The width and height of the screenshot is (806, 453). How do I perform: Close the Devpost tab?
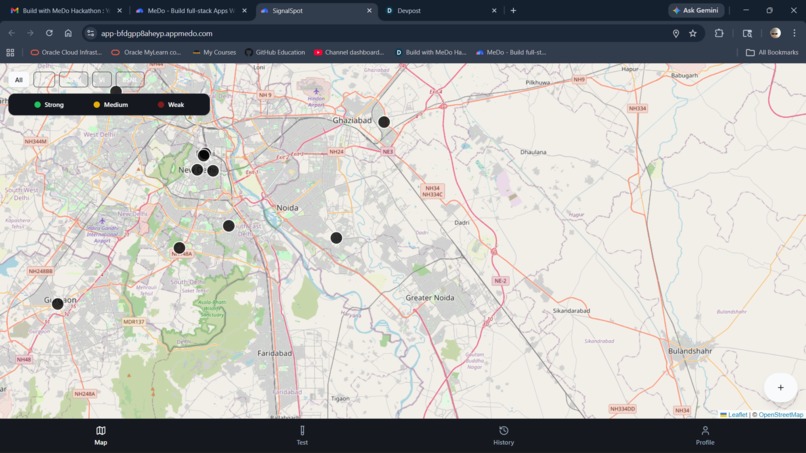494,10
